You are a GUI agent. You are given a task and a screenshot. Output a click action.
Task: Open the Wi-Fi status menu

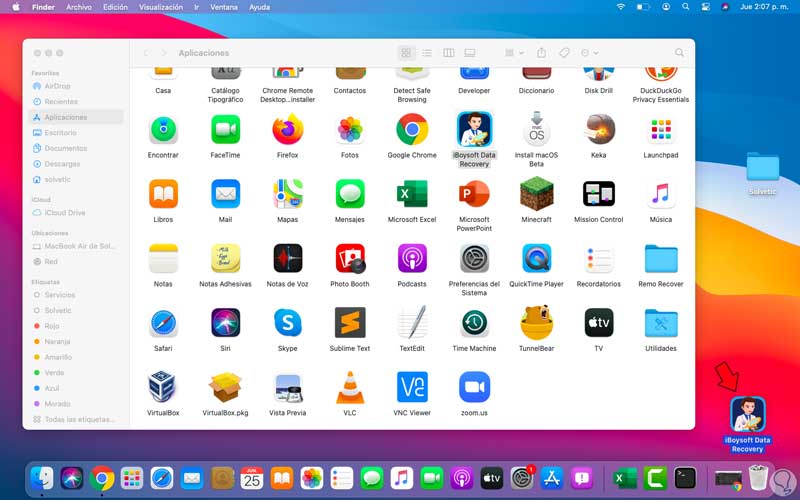coord(620,7)
